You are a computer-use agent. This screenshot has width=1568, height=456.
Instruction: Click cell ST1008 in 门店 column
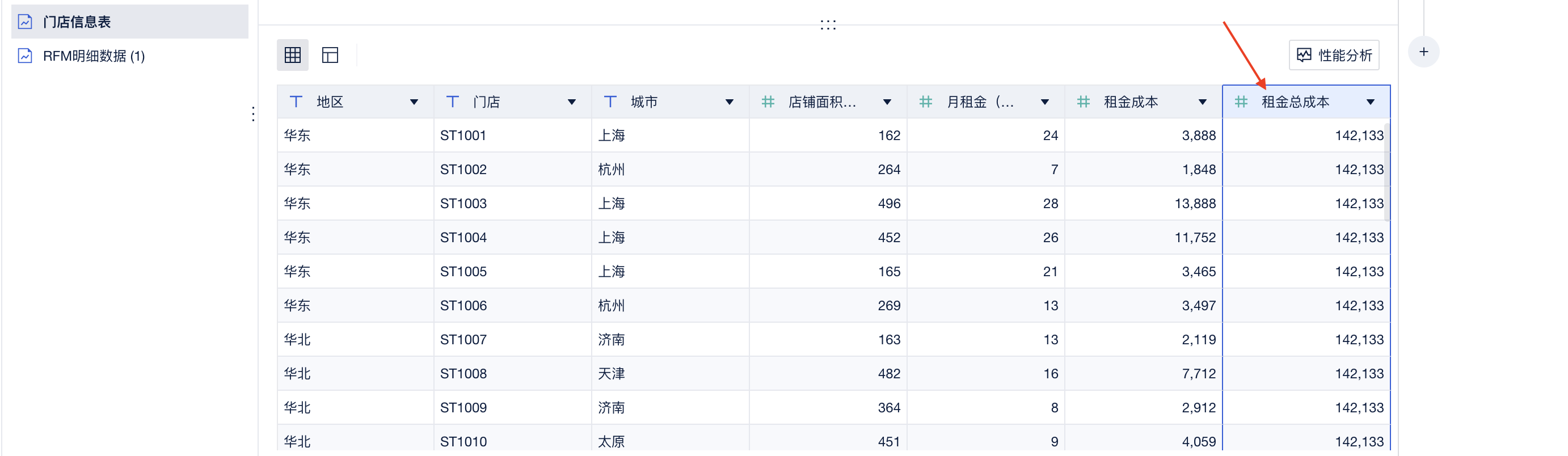tap(512, 374)
